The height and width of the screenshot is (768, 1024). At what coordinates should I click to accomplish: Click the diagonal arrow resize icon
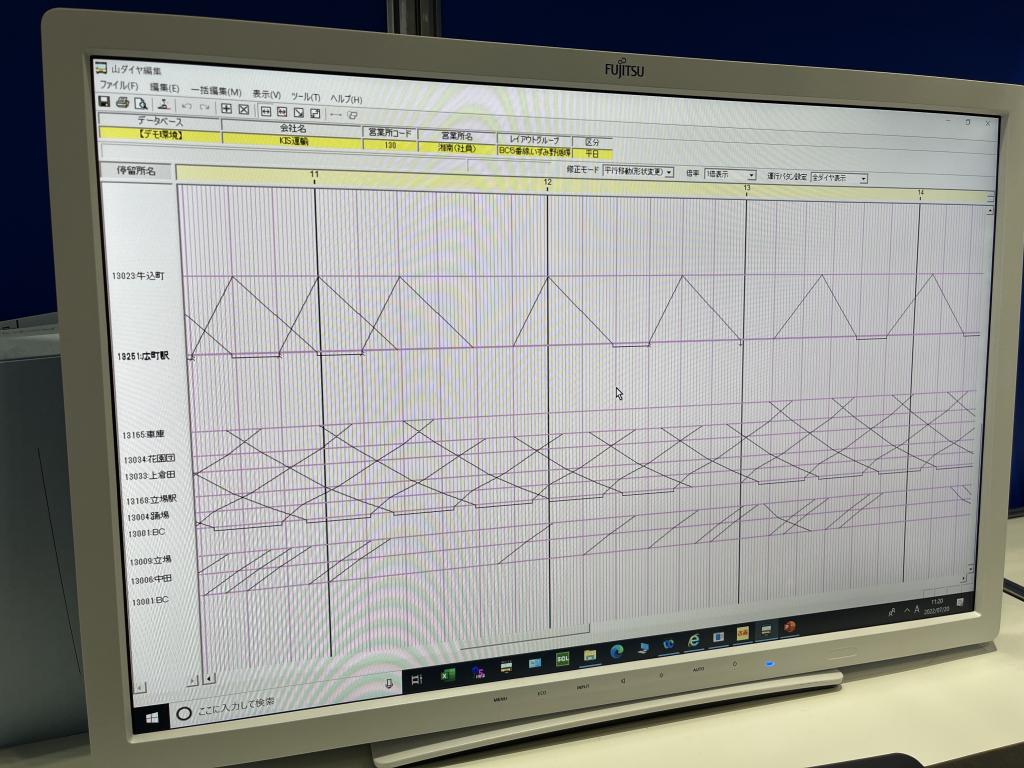coord(298,112)
